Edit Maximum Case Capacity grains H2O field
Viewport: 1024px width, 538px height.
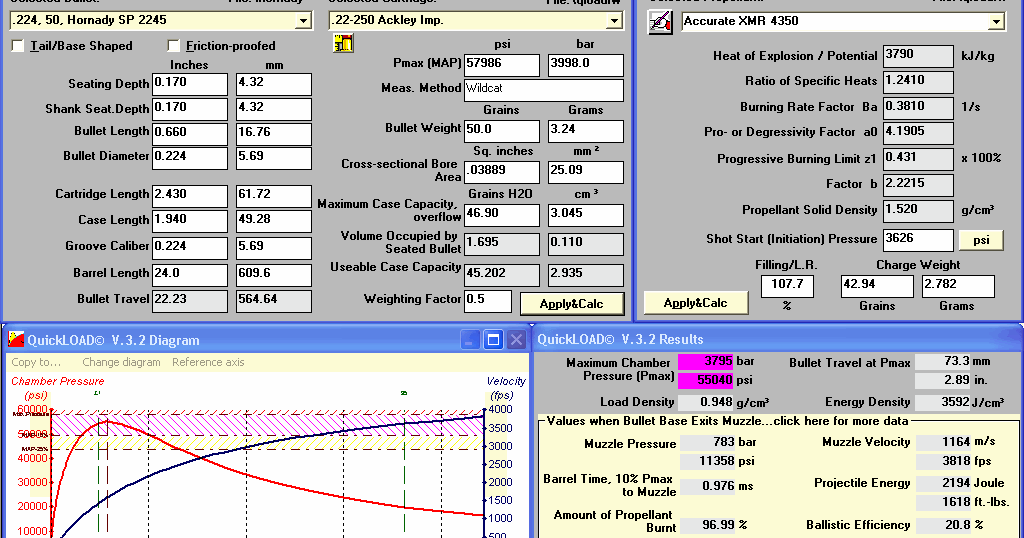pos(502,215)
